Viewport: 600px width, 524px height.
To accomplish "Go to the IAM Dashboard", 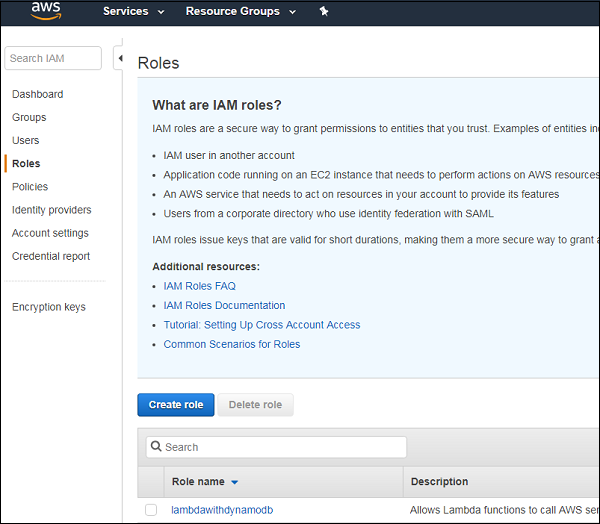I will [37, 94].
